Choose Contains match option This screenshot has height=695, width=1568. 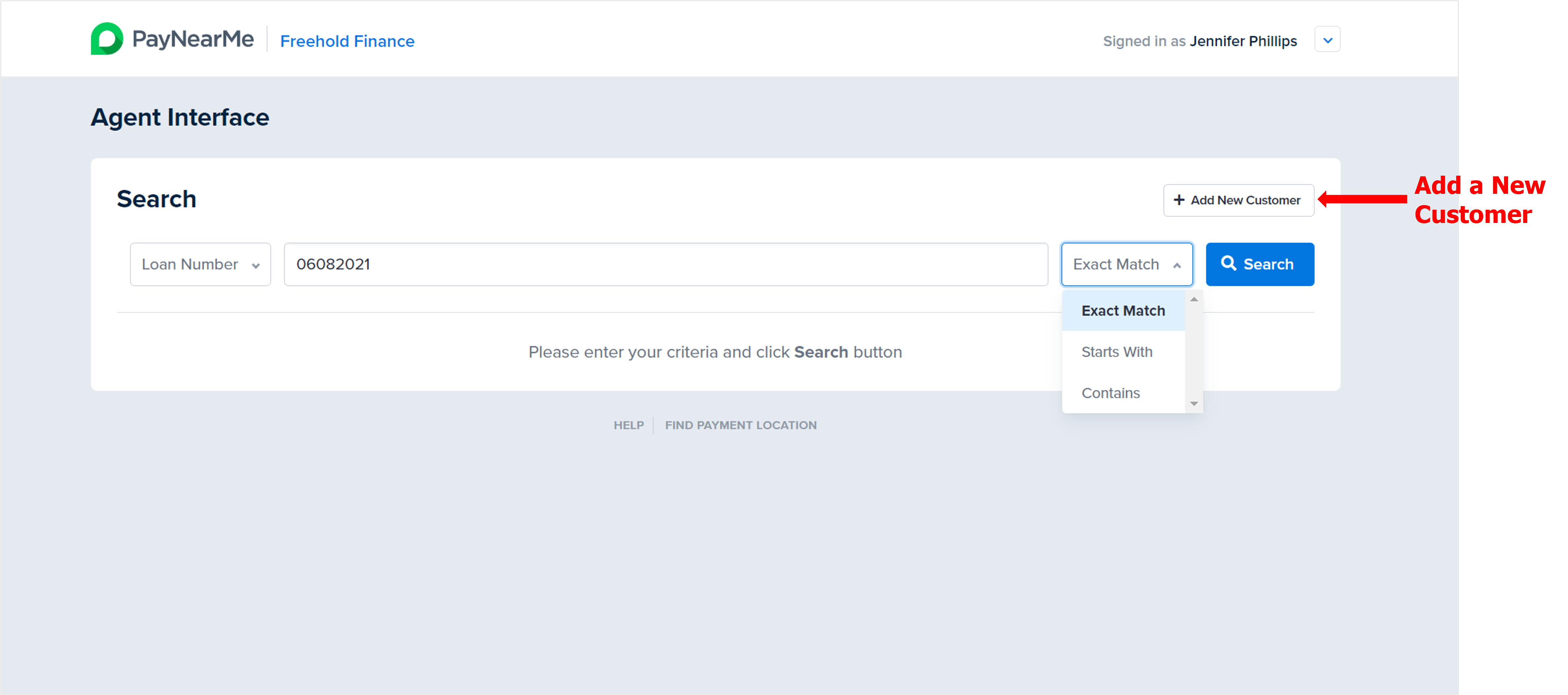coord(1110,393)
